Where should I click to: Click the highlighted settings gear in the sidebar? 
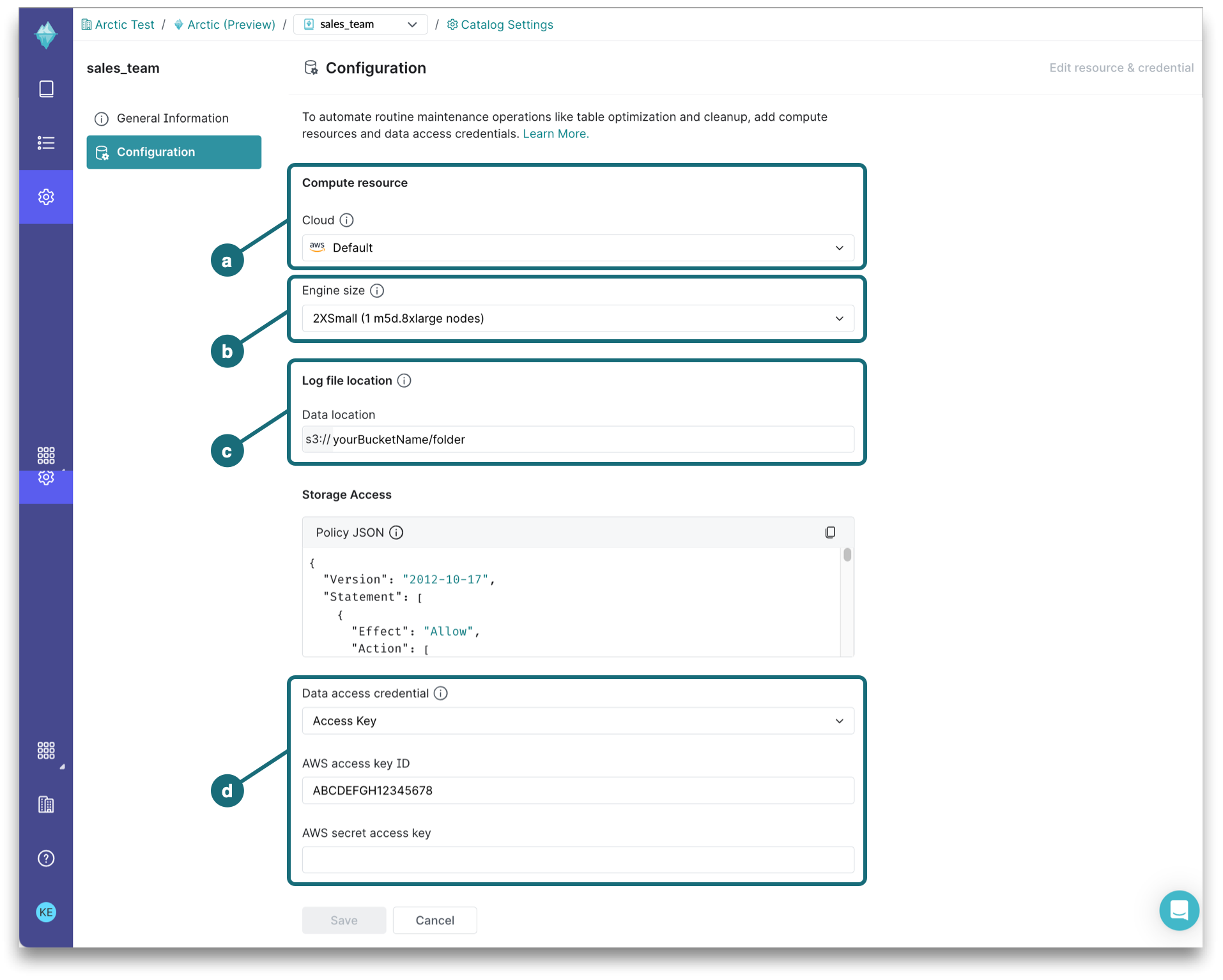pyautogui.click(x=45, y=197)
